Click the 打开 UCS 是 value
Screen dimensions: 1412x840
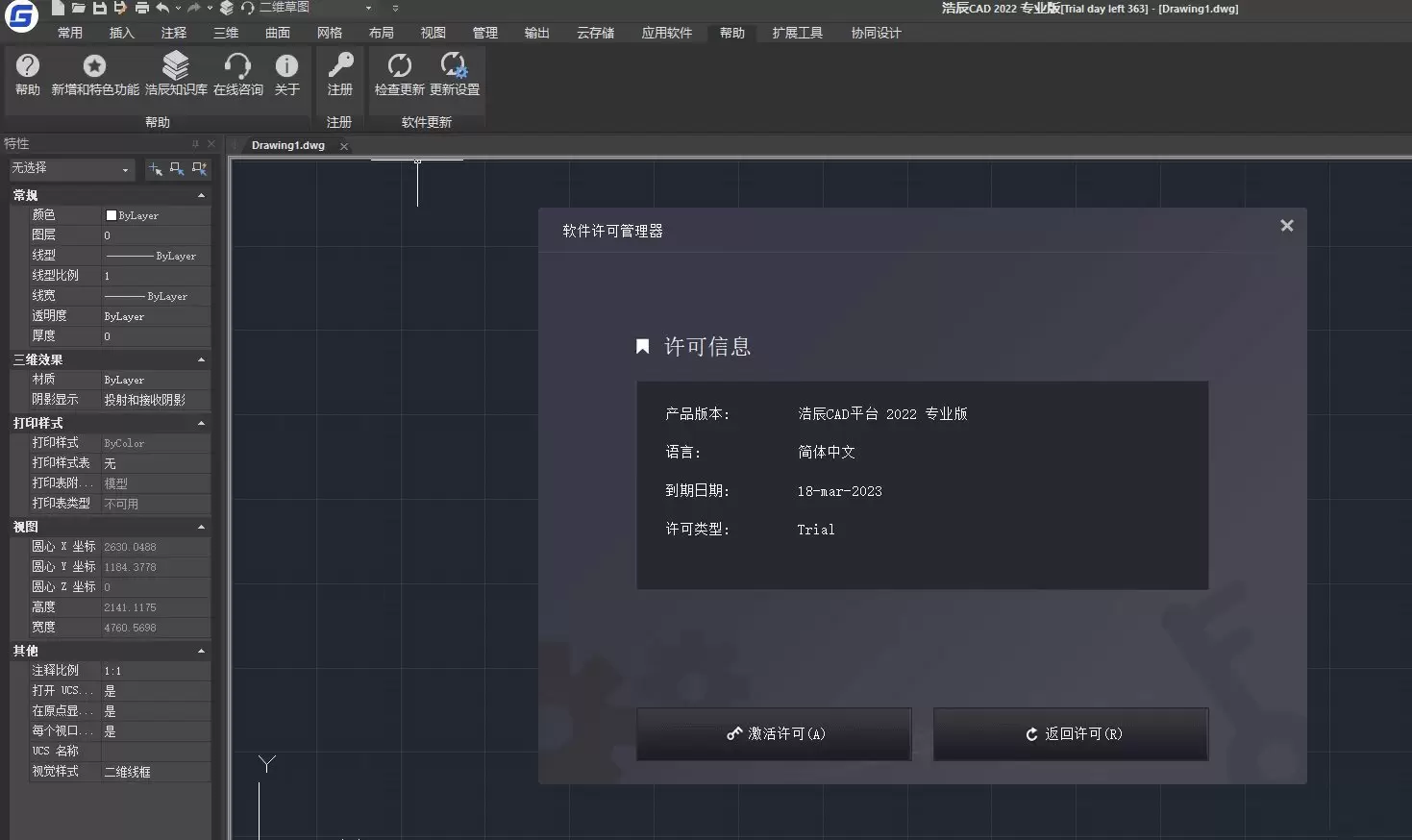pos(156,691)
